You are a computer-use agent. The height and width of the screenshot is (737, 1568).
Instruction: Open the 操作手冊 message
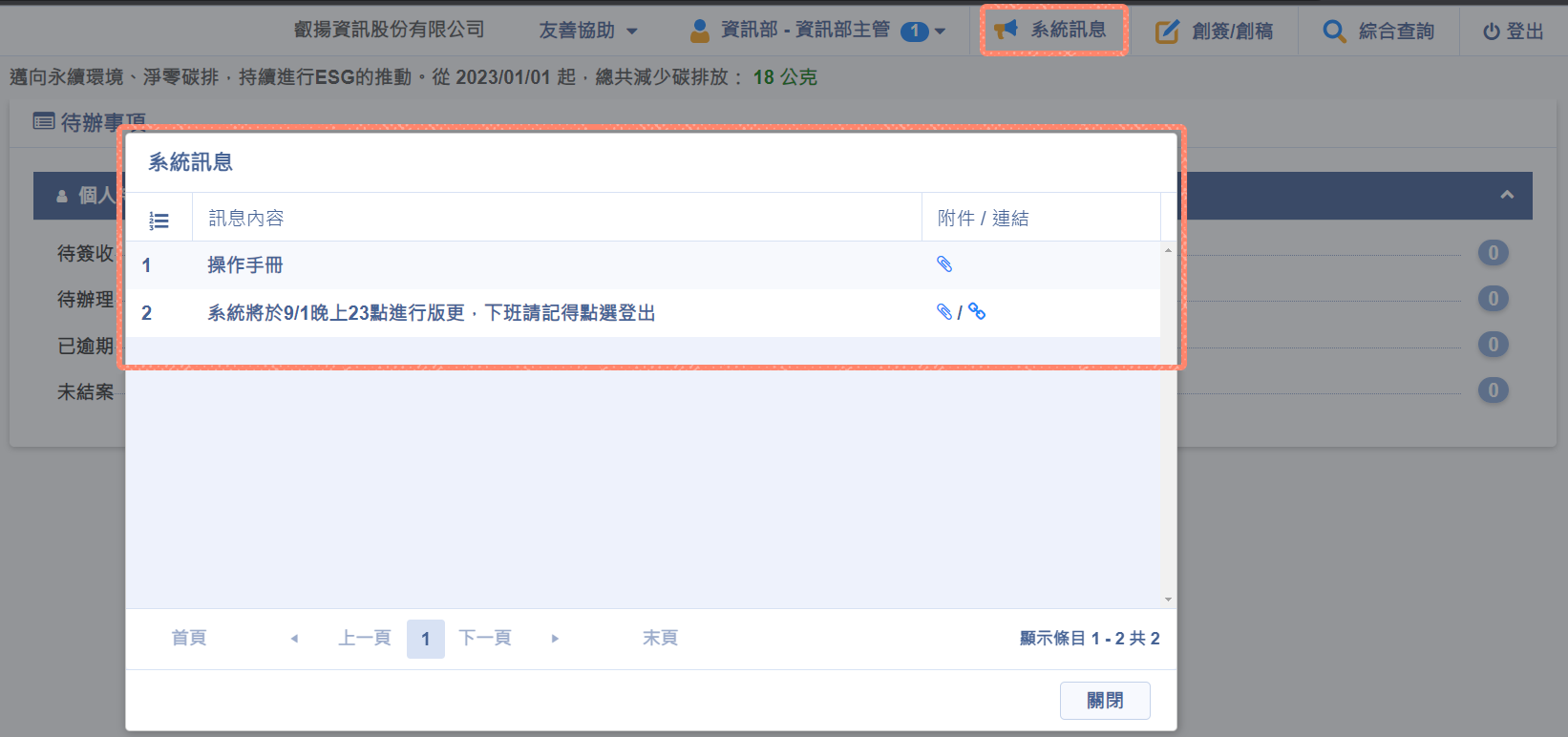[245, 265]
